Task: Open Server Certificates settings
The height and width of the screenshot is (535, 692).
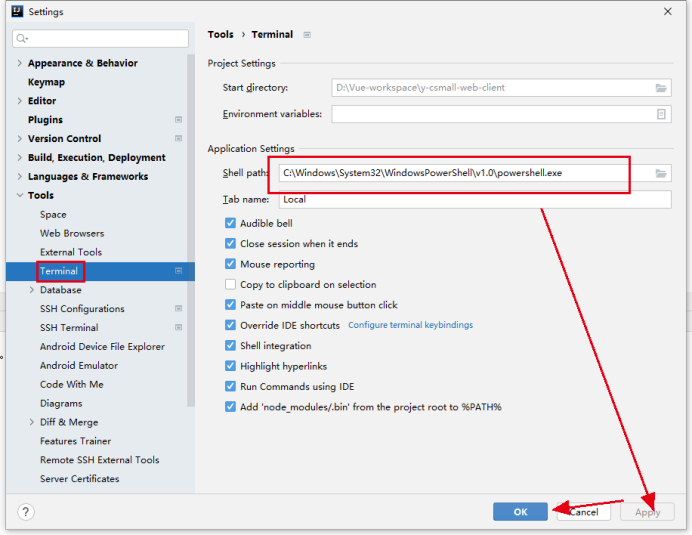Action: tap(79, 479)
